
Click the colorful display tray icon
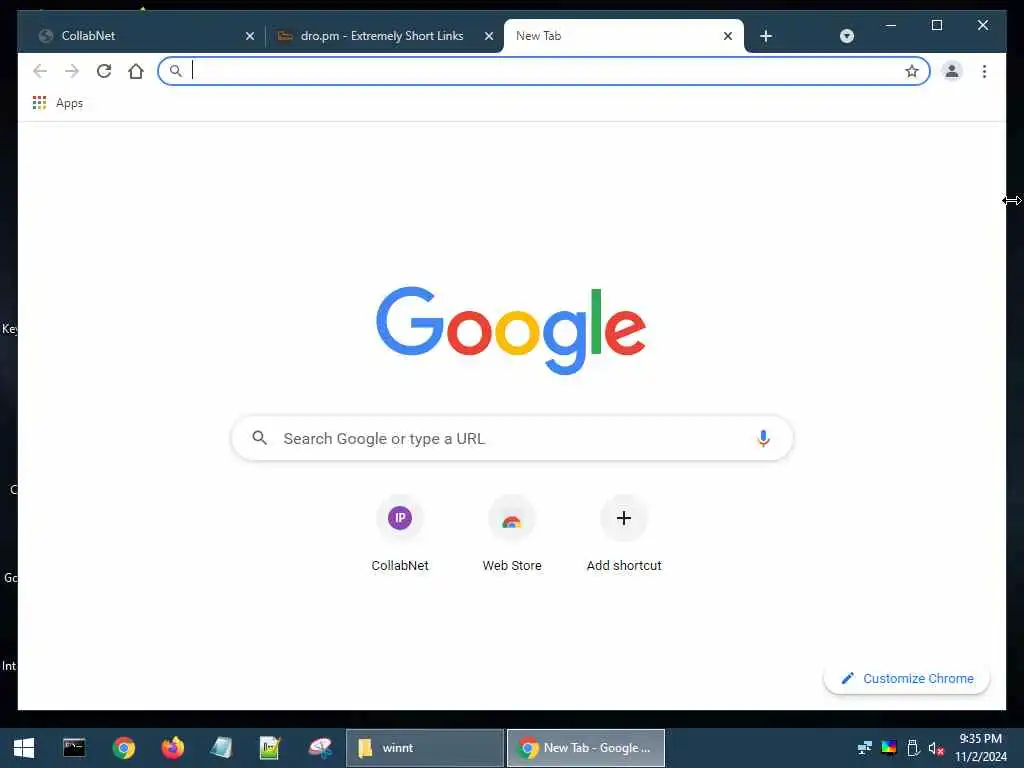coord(888,748)
